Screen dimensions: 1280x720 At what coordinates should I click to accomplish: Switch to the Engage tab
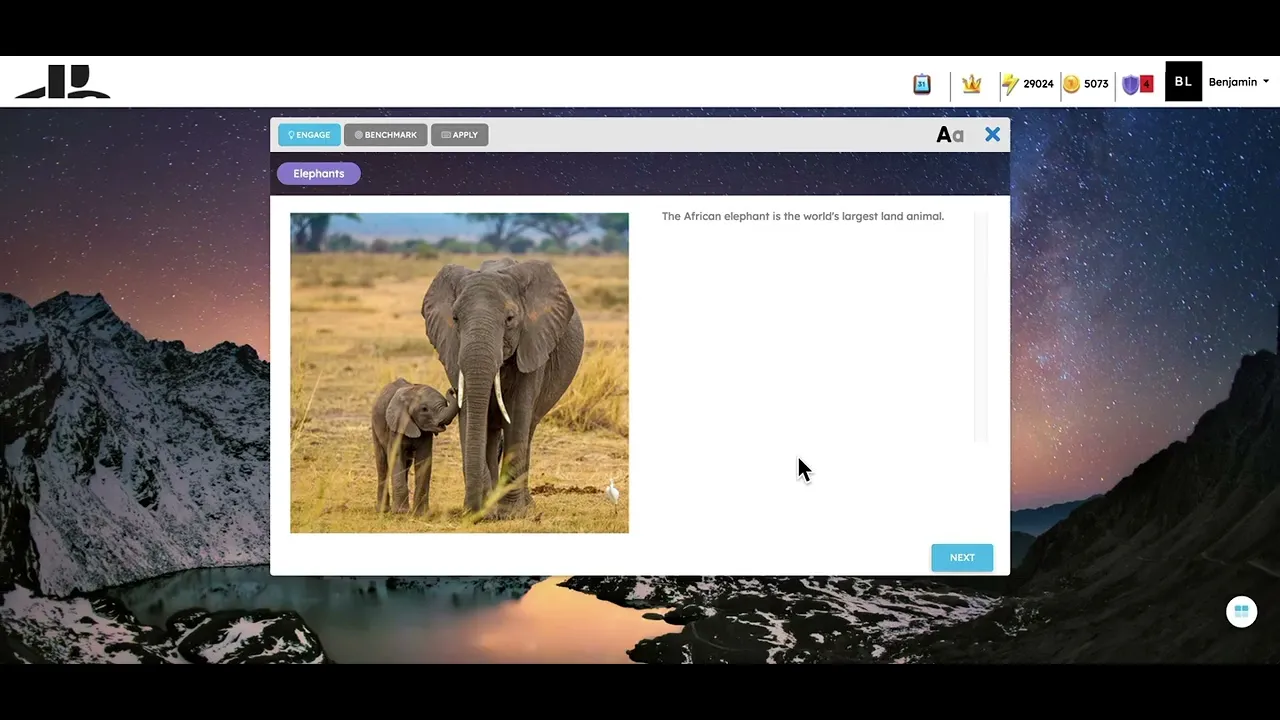[x=309, y=135]
